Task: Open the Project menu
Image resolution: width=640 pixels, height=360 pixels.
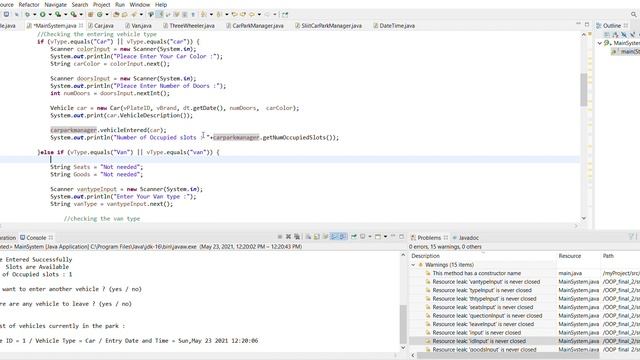Action: pyautogui.click(x=102, y=4)
